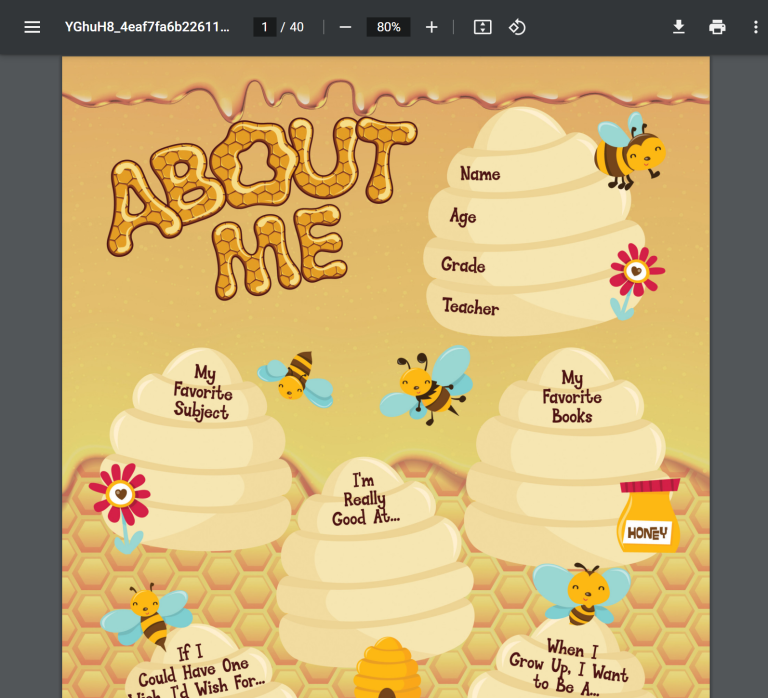
Task: Click the fit to page icon
Action: pos(482,27)
